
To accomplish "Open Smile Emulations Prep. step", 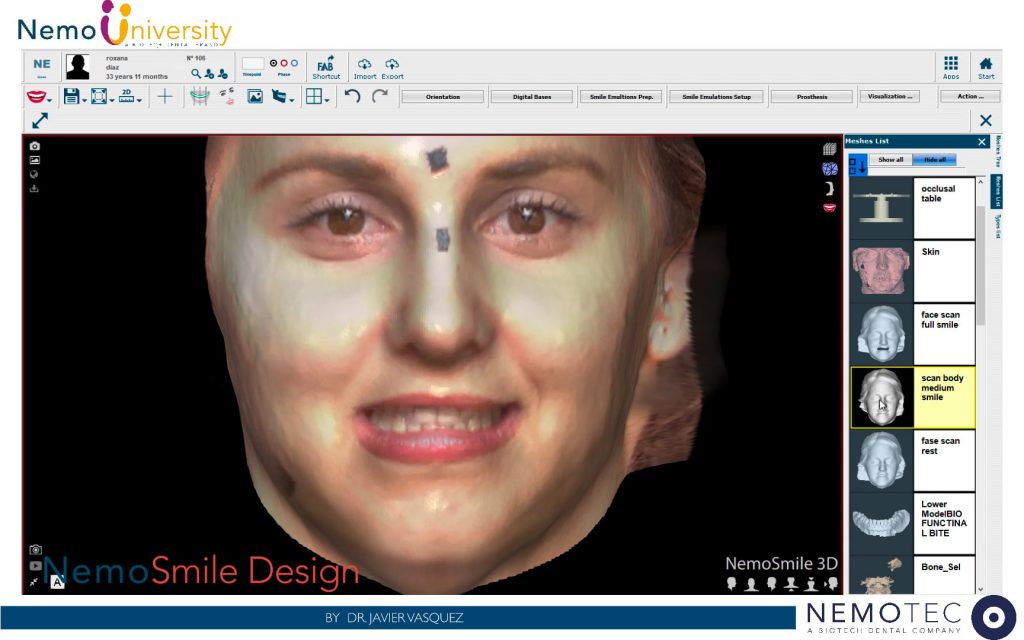I will pos(621,97).
